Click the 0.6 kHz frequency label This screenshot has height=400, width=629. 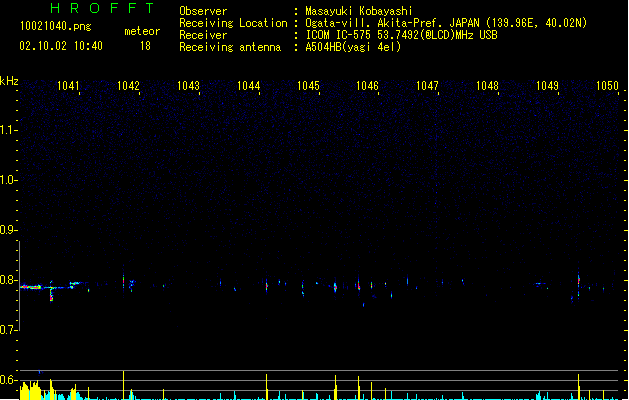[8, 380]
